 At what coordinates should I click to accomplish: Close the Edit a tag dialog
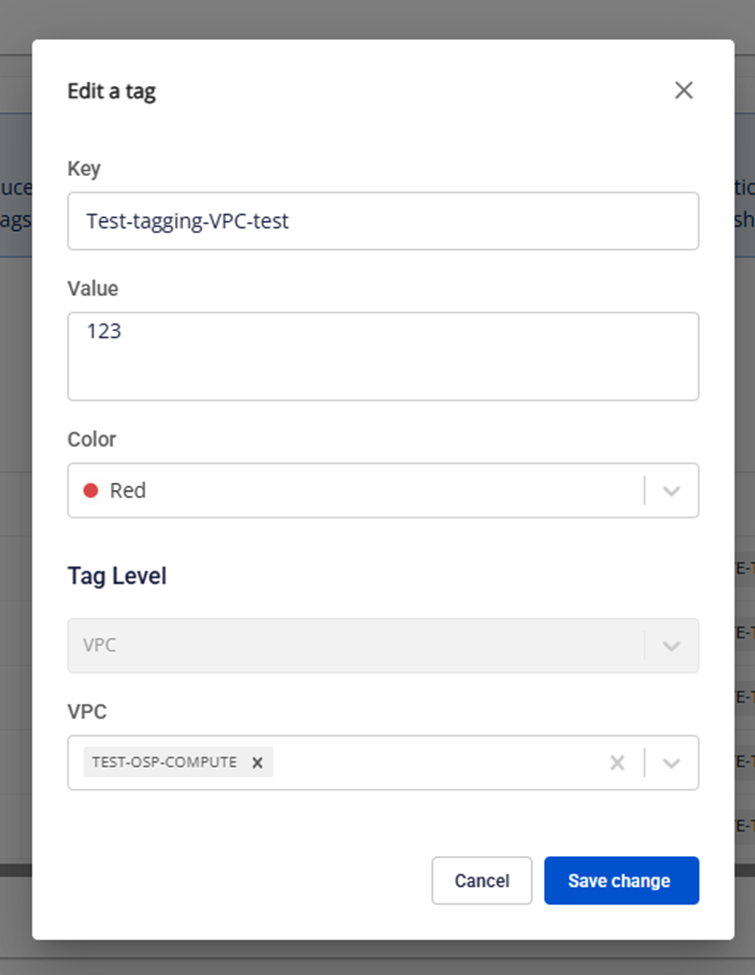click(683, 91)
